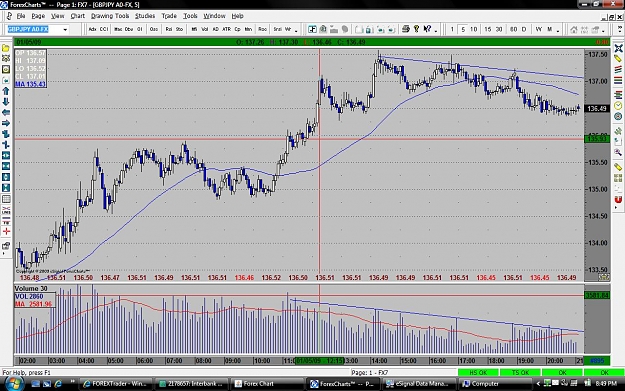Add the Rsi study
Screen dimensions: 625x391
coord(169,29)
